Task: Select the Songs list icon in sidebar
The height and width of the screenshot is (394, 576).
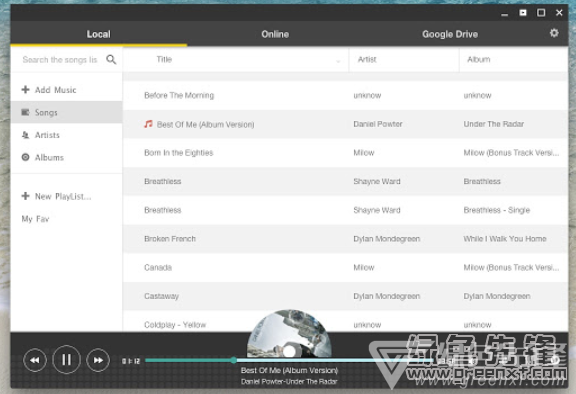Action: pos(25,112)
